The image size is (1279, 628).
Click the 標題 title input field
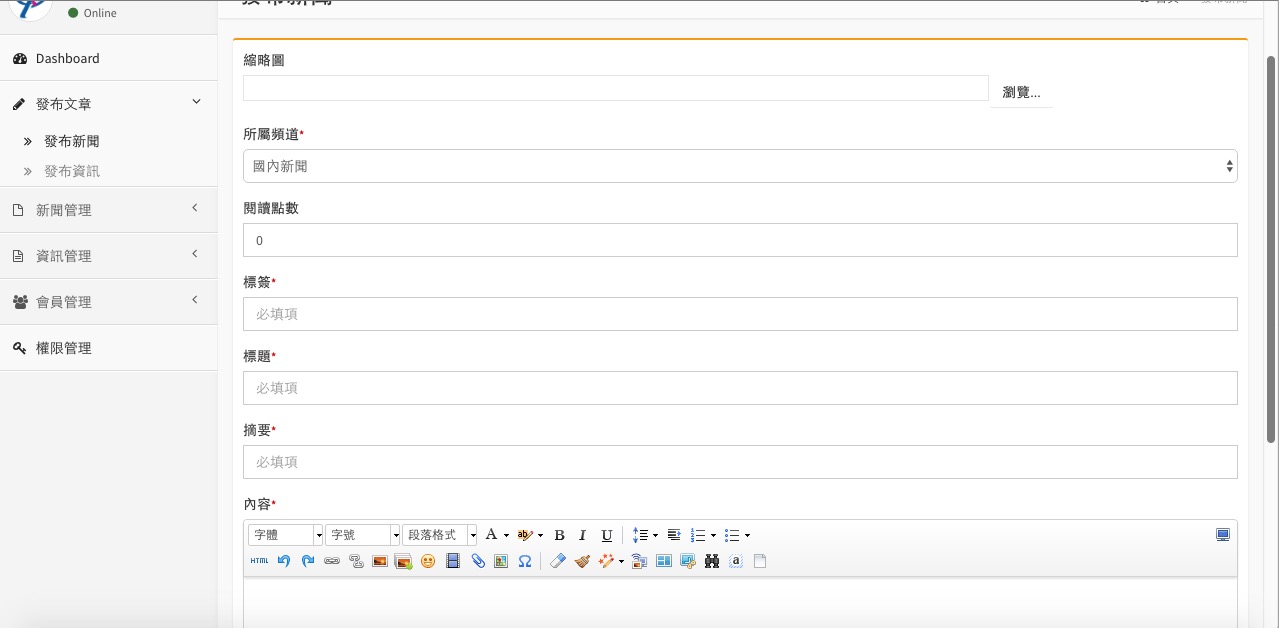point(740,388)
